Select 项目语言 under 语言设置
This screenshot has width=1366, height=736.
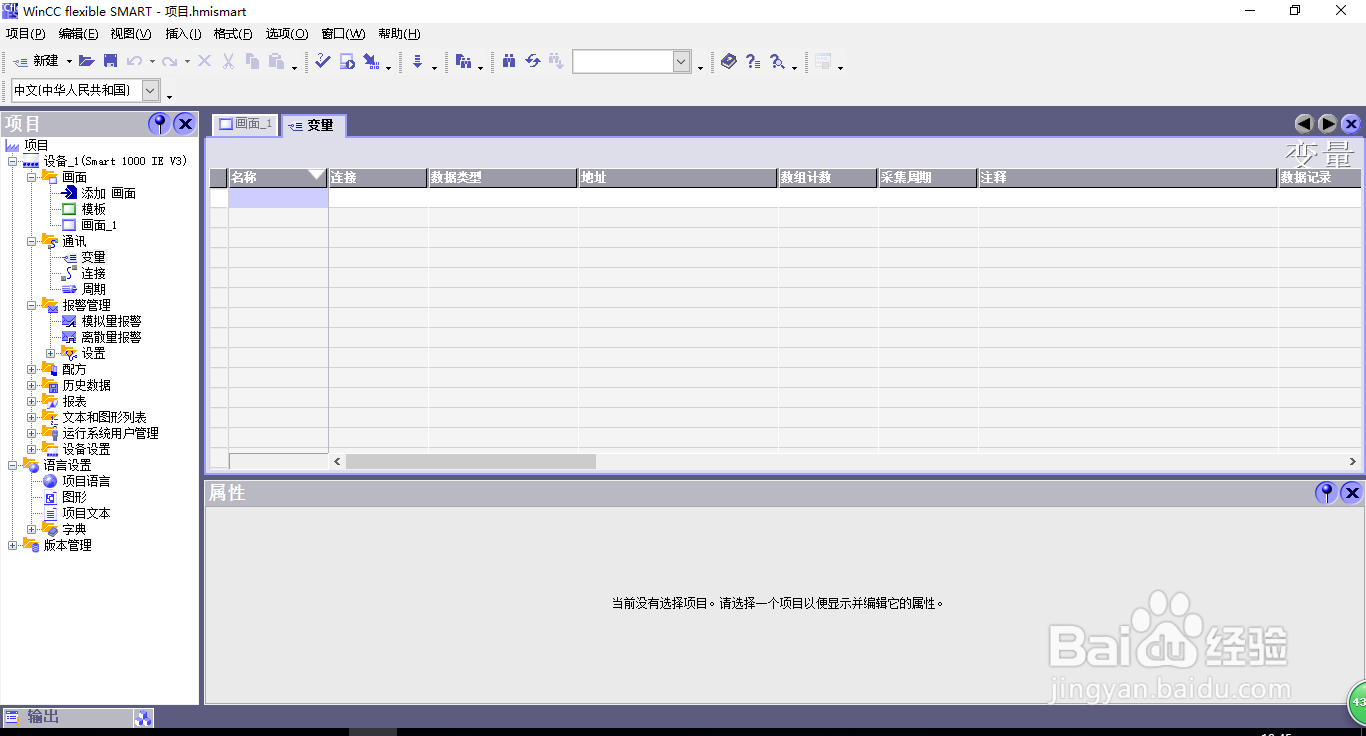coord(86,481)
